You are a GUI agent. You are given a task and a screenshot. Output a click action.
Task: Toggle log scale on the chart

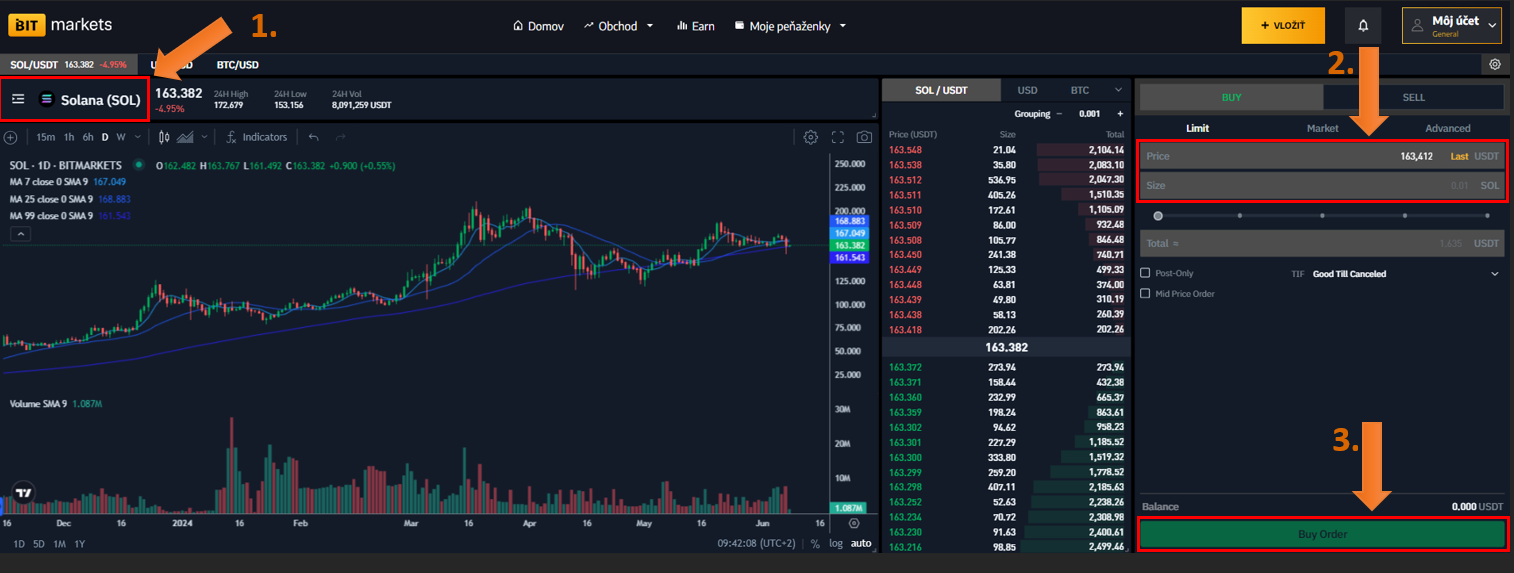(835, 544)
